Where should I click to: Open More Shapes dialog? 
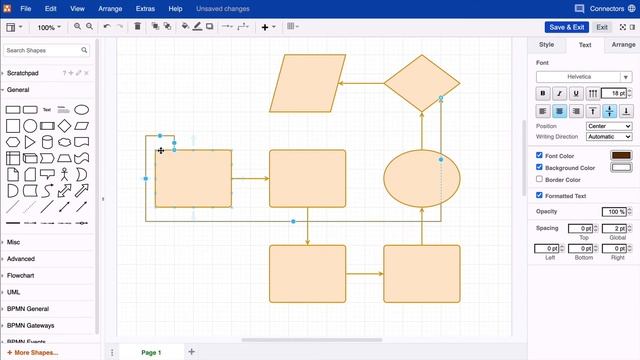pos(33,353)
